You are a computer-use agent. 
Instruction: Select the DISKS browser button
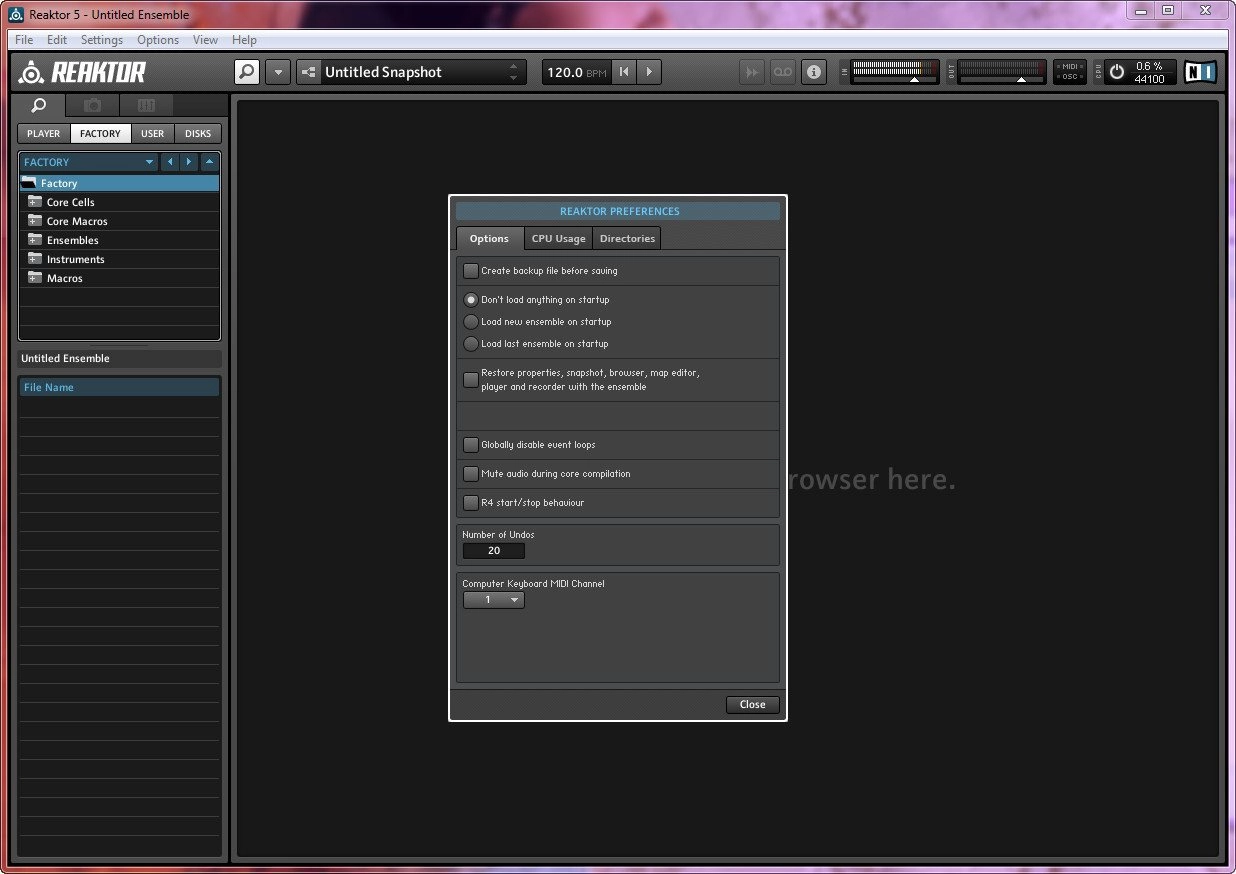pyautogui.click(x=198, y=133)
